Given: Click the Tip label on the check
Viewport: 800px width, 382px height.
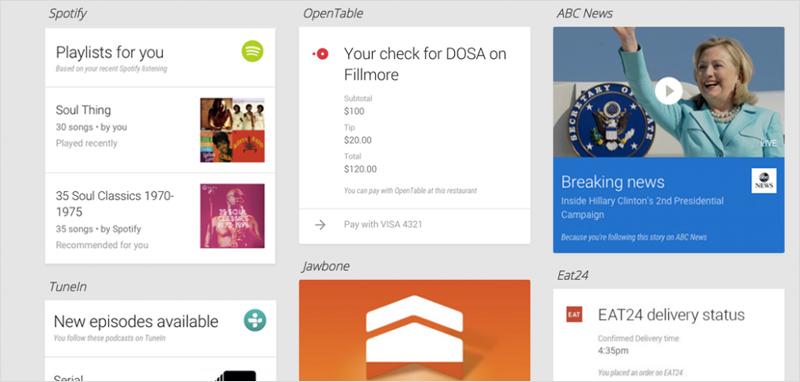Looking at the screenshot, I should pos(349,128).
